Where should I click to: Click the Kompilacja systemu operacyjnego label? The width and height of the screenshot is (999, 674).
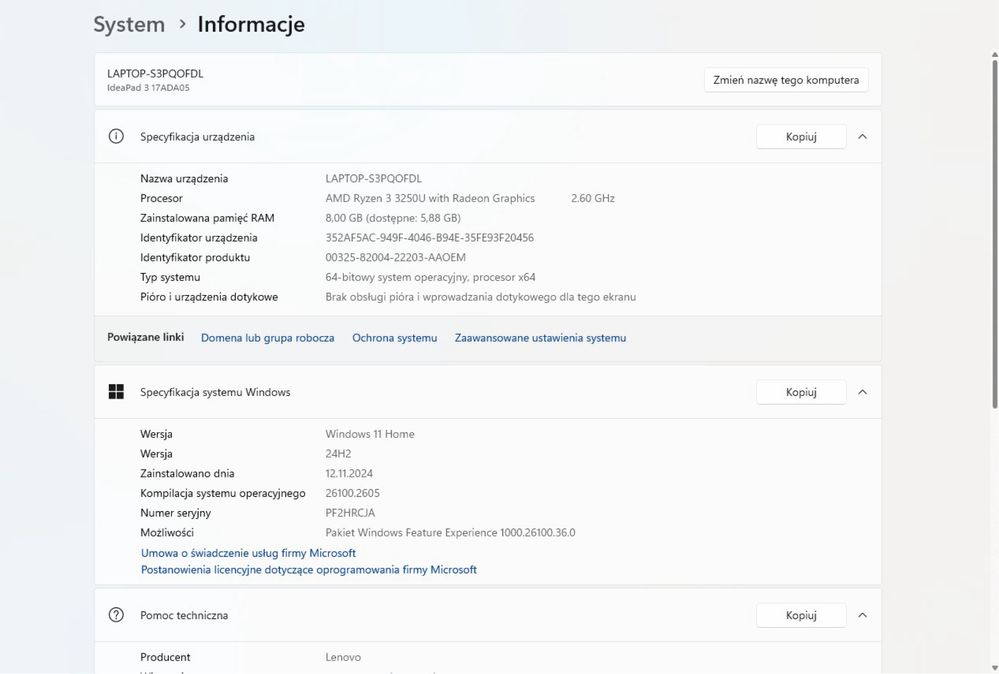coord(222,493)
